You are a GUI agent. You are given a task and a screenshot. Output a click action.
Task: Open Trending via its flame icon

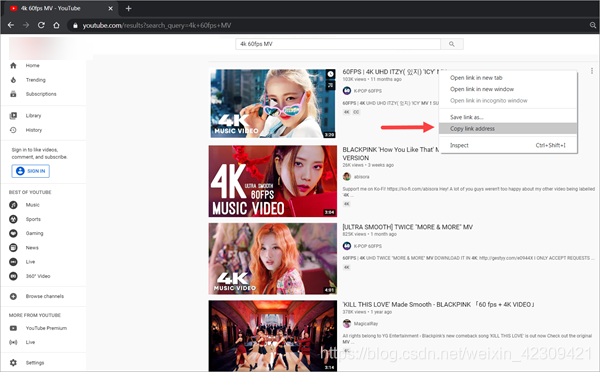(13, 80)
